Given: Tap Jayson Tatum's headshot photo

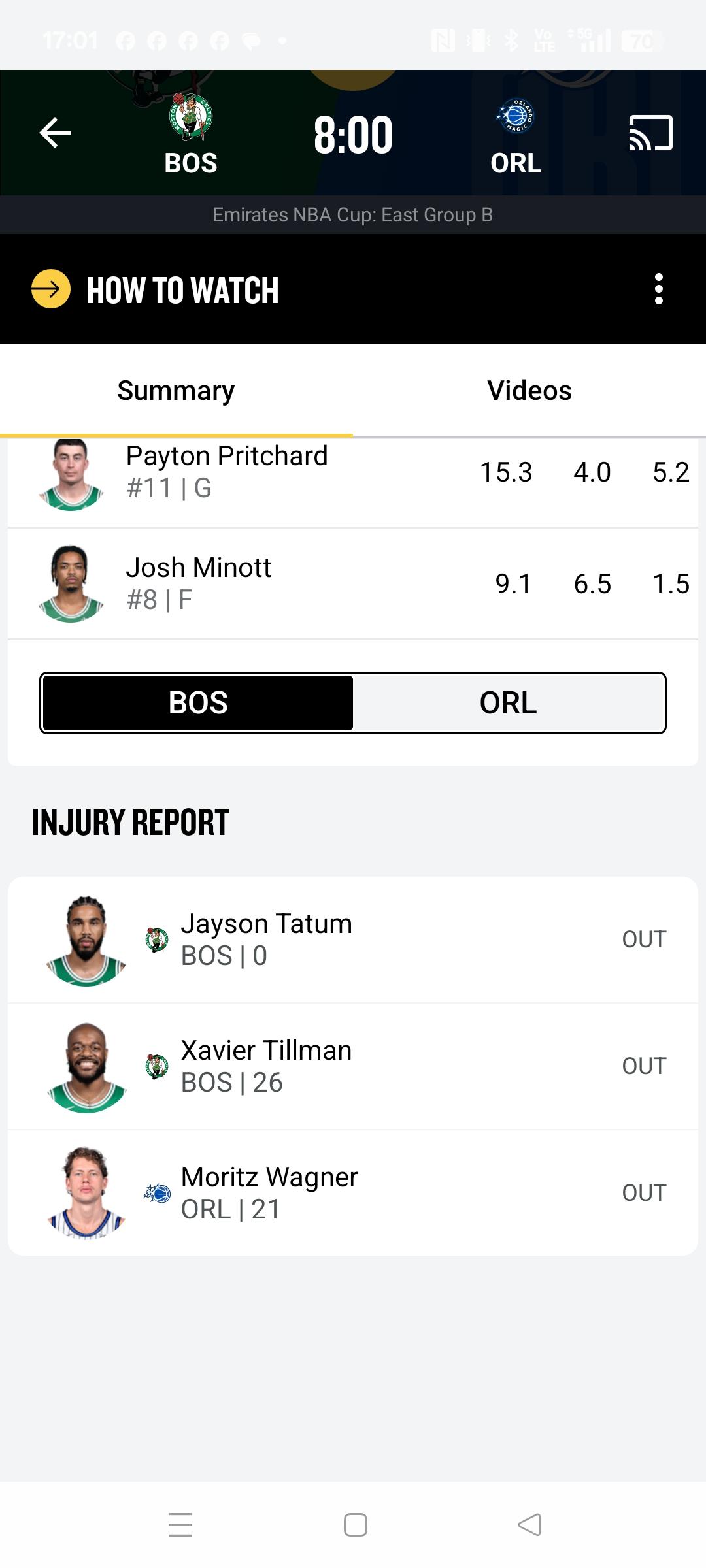Looking at the screenshot, I should [x=86, y=940].
